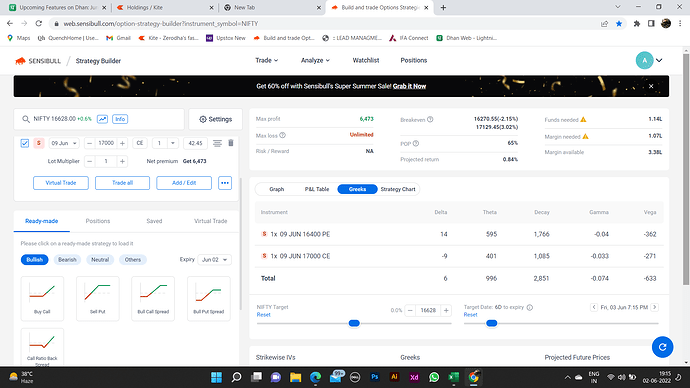
Task: Click Grab it Now link
Action: click(409, 86)
